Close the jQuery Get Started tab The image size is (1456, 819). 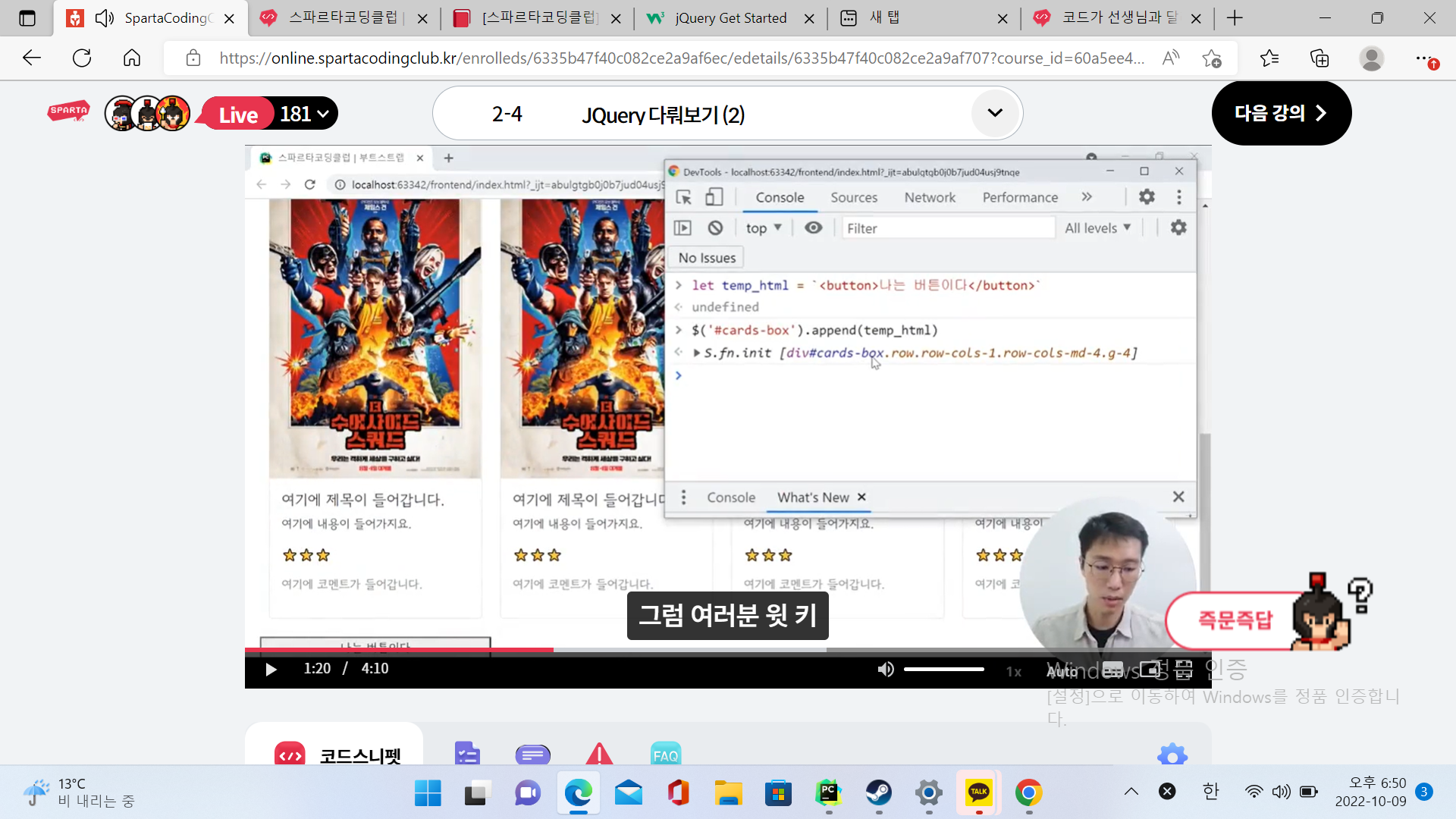[x=809, y=18]
